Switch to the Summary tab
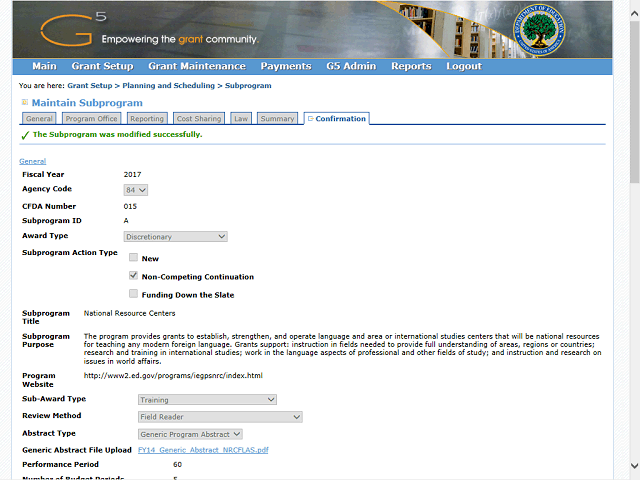 pyautogui.click(x=278, y=119)
